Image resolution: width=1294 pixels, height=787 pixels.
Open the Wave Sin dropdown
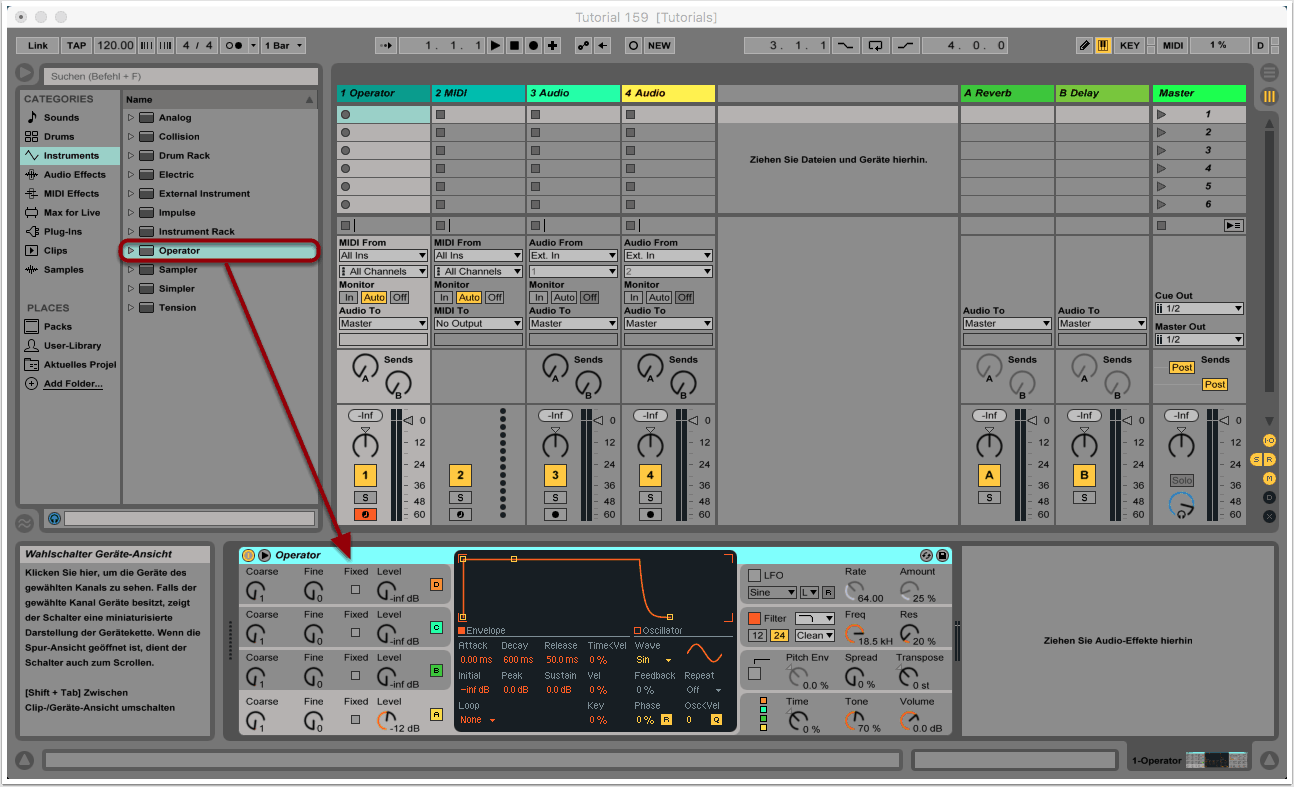(654, 660)
